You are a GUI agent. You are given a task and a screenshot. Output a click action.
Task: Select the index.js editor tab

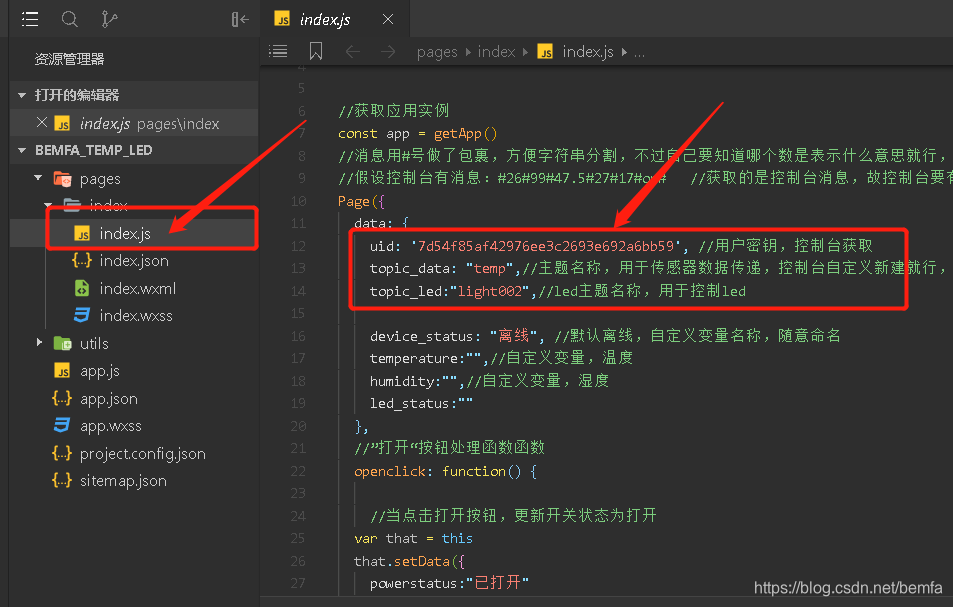pos(335,19)
